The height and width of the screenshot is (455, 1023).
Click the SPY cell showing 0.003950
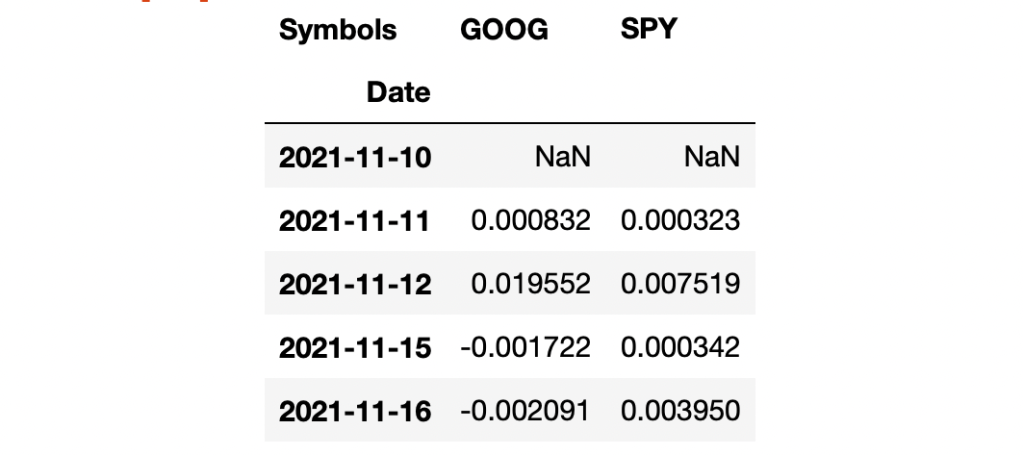click(680, 410)
